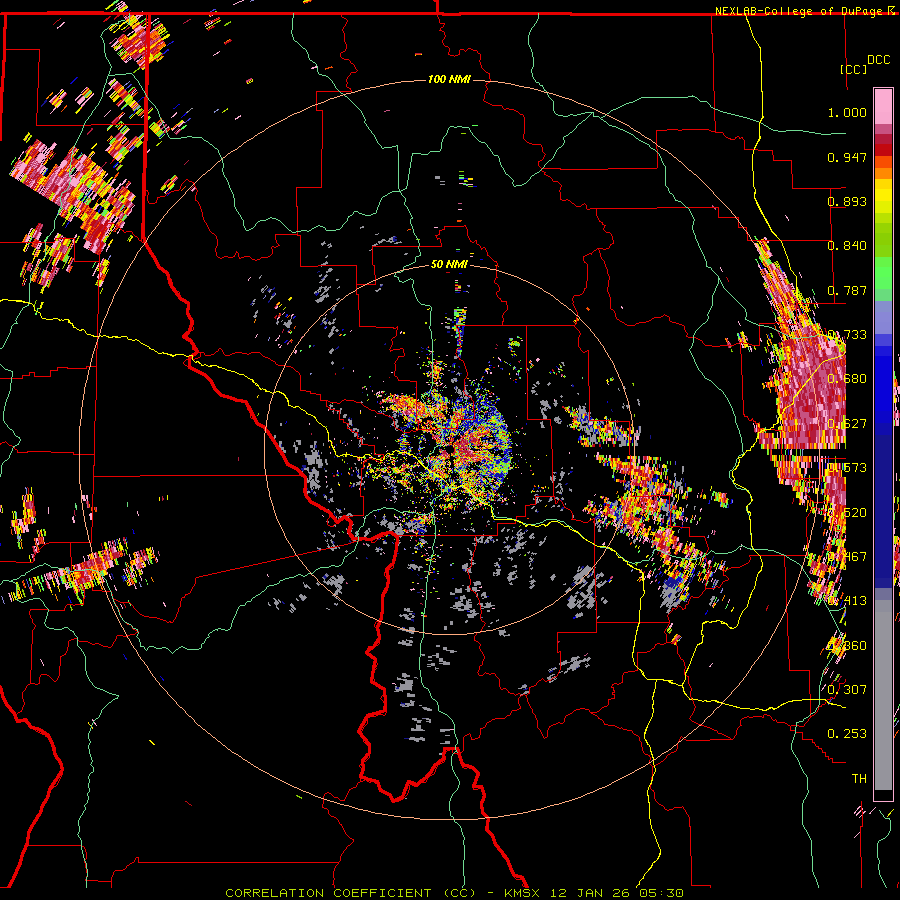Click the 0.307 scale value

coord(847,689)
